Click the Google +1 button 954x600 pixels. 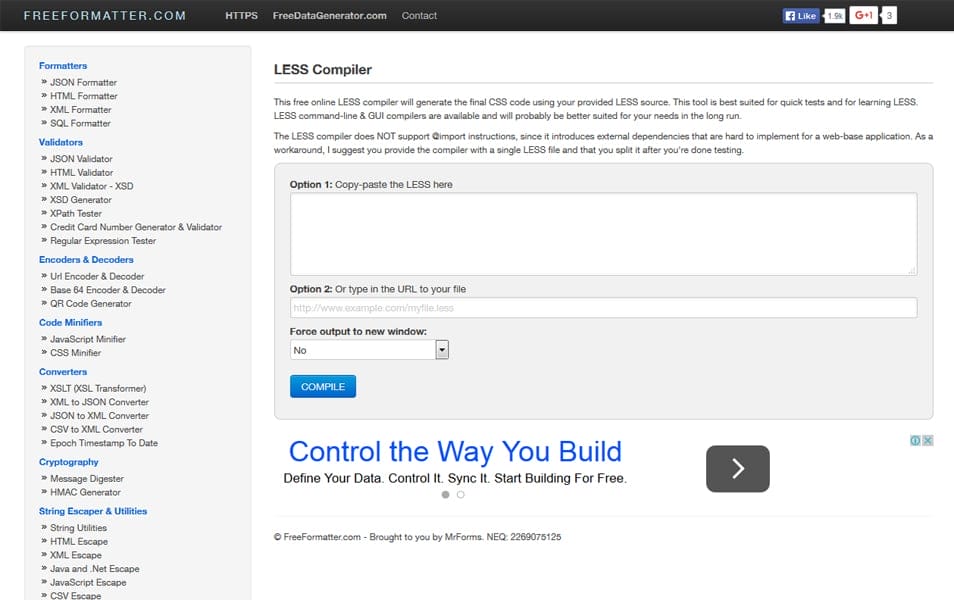point(863,15)
